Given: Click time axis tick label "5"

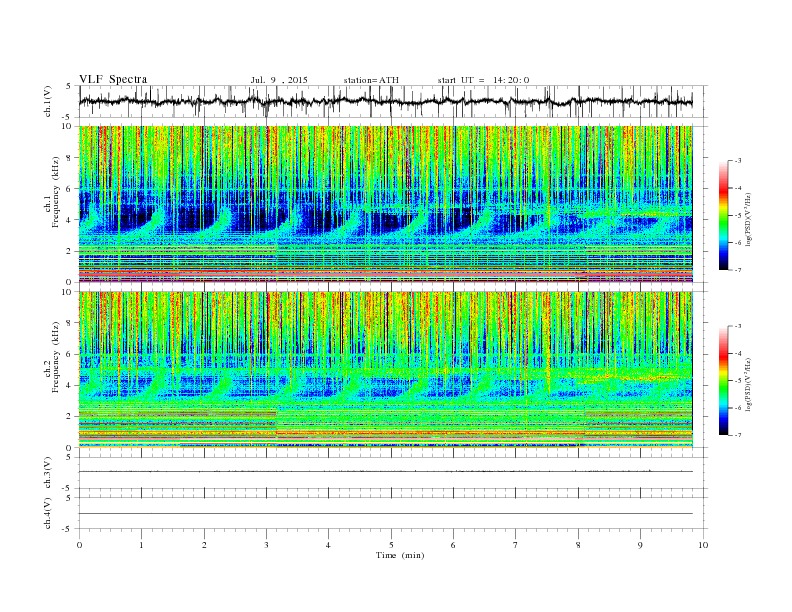Looking at the screenshot, I should coord(391,545).
